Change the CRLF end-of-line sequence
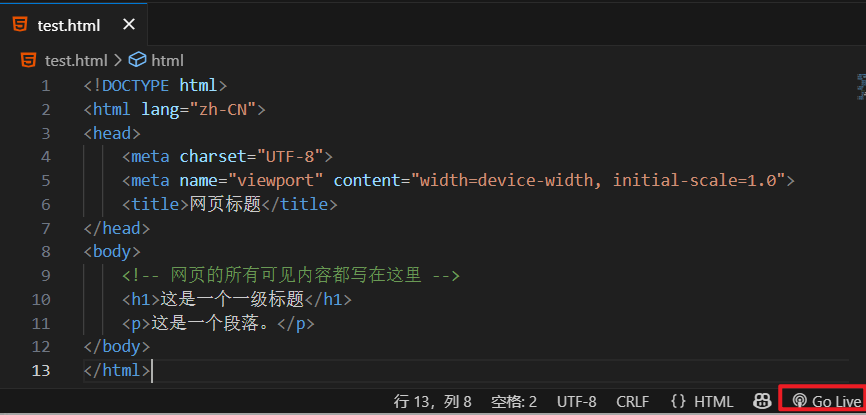This screenshot has height=415, width=866. pos(632,401)
